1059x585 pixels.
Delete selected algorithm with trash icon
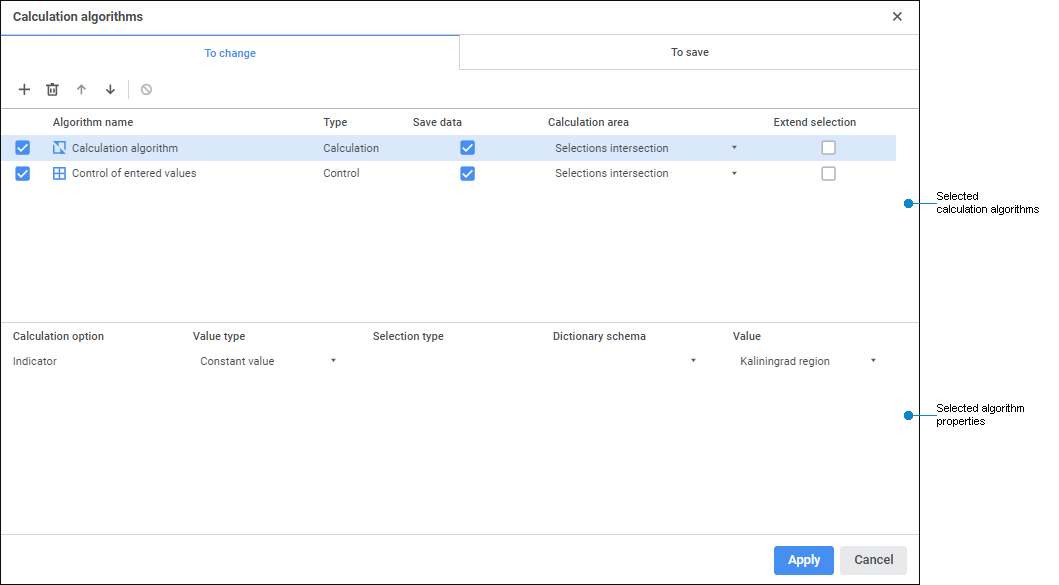pos(53,89)
